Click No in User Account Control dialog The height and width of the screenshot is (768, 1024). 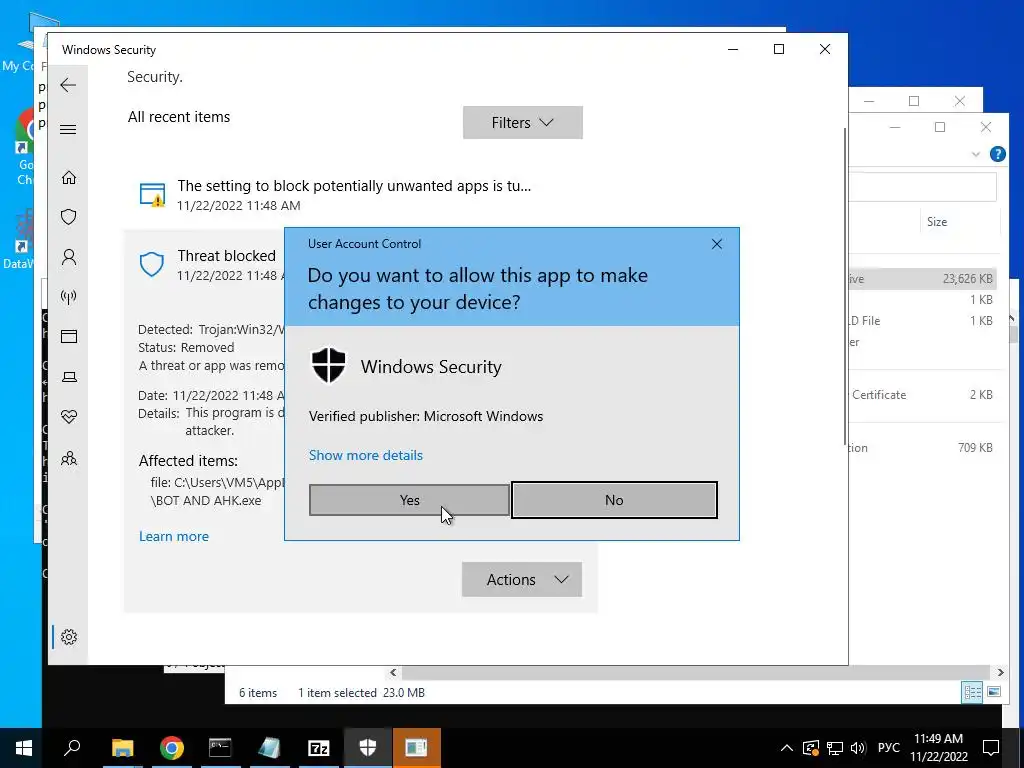tap(614, 500)
